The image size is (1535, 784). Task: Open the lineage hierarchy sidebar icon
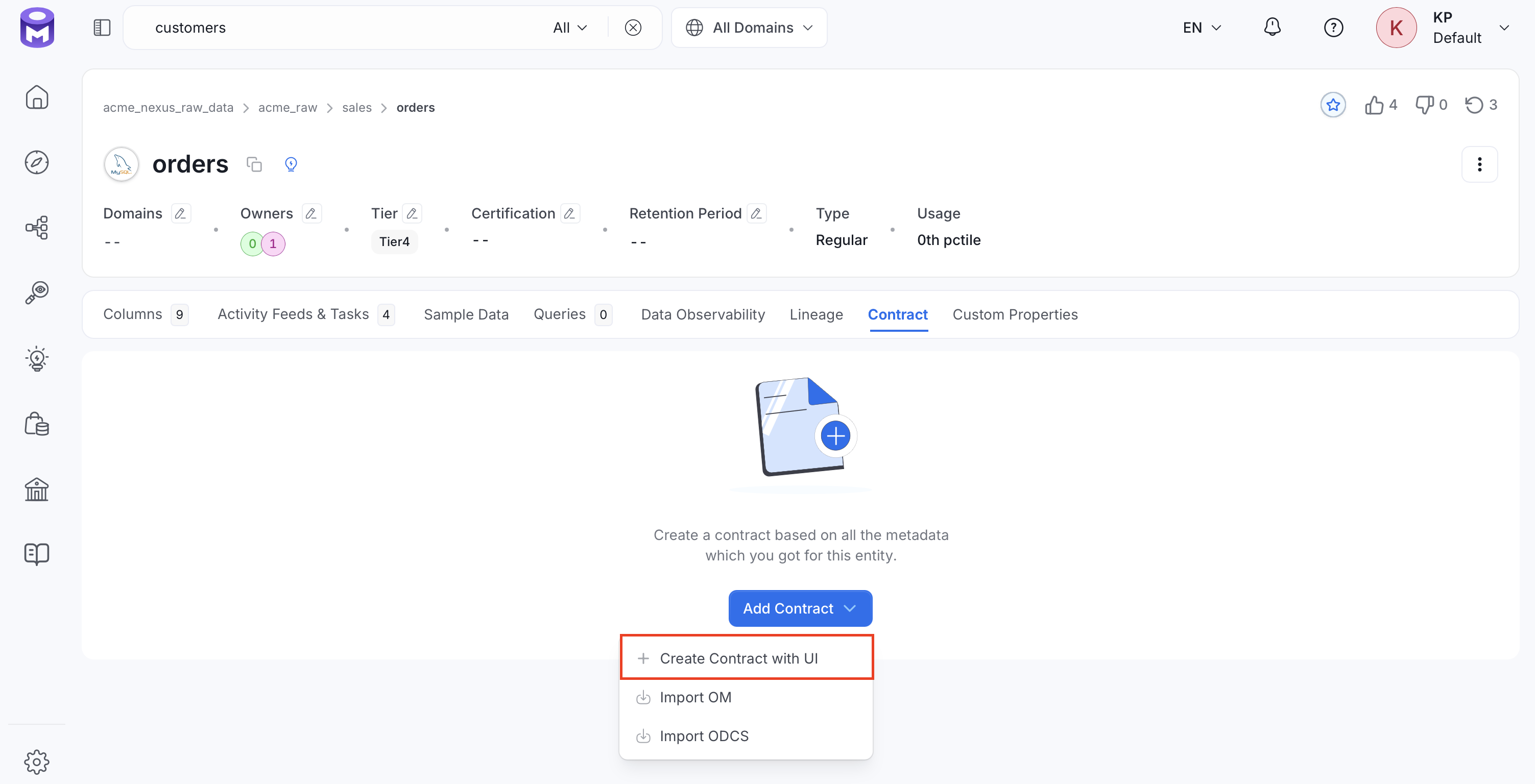tap(37, 228)
